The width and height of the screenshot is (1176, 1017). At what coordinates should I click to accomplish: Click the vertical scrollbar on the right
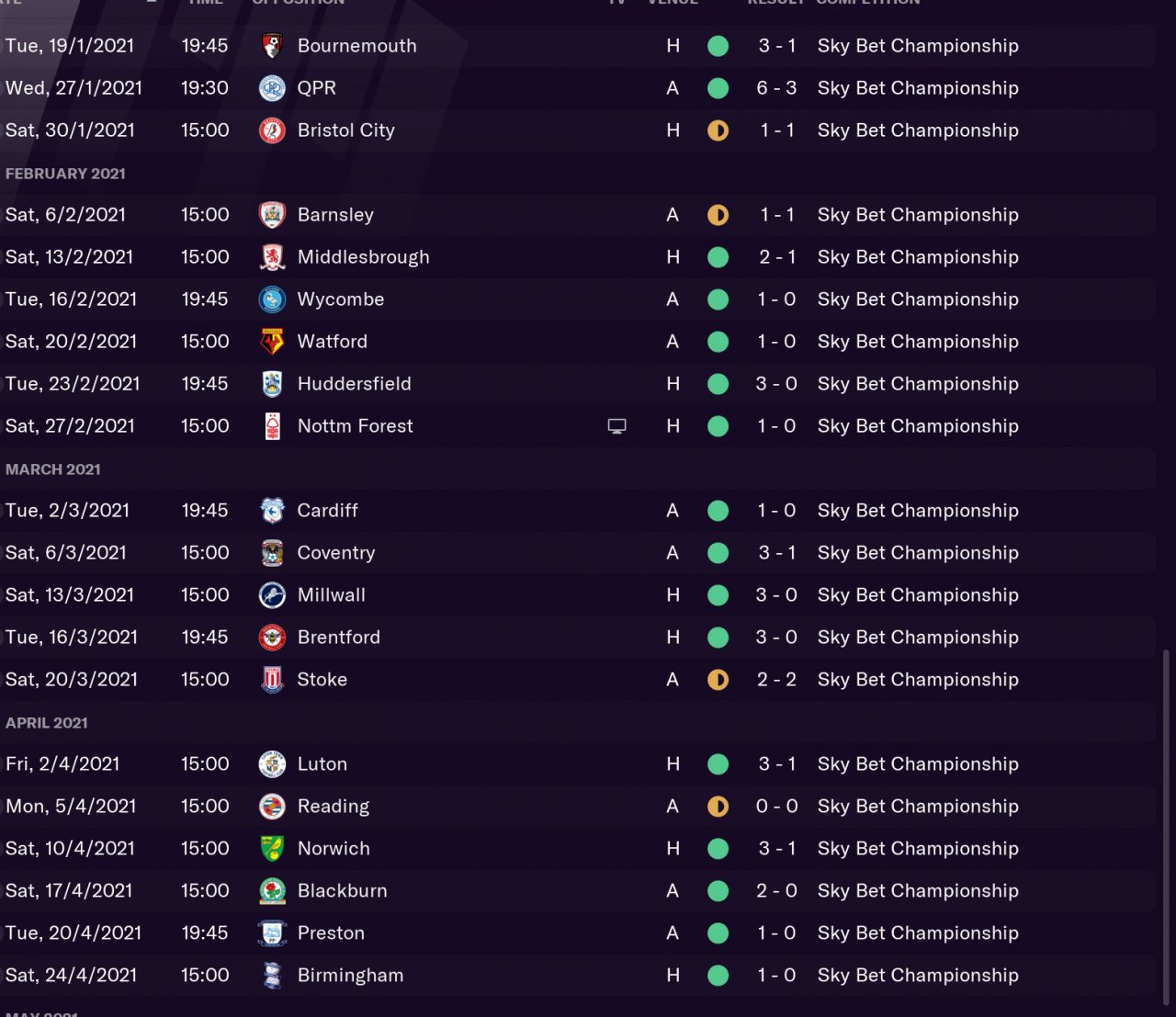[x=1166, y=827]
